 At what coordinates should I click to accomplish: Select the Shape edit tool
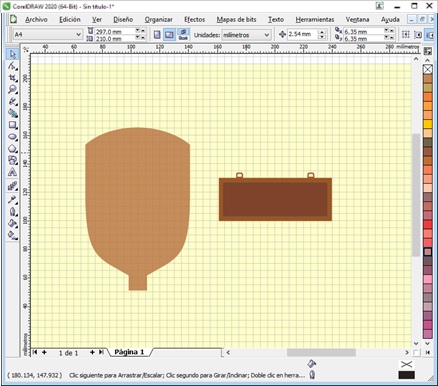tap(12, 66)
